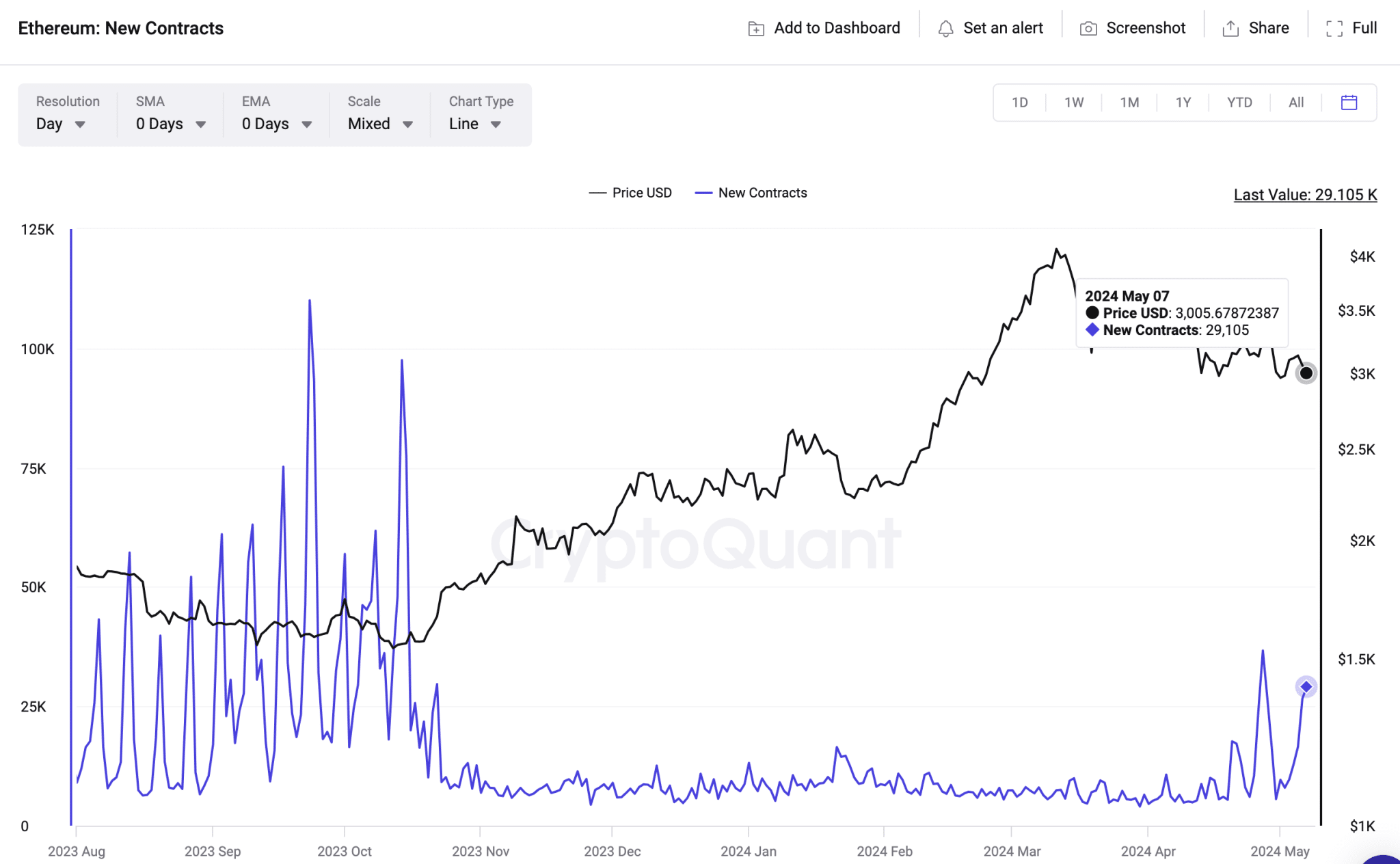Click the calendar date picker icon
Image resolution: width=1400 pixels, height=864 pixels.
point(1348,103)
